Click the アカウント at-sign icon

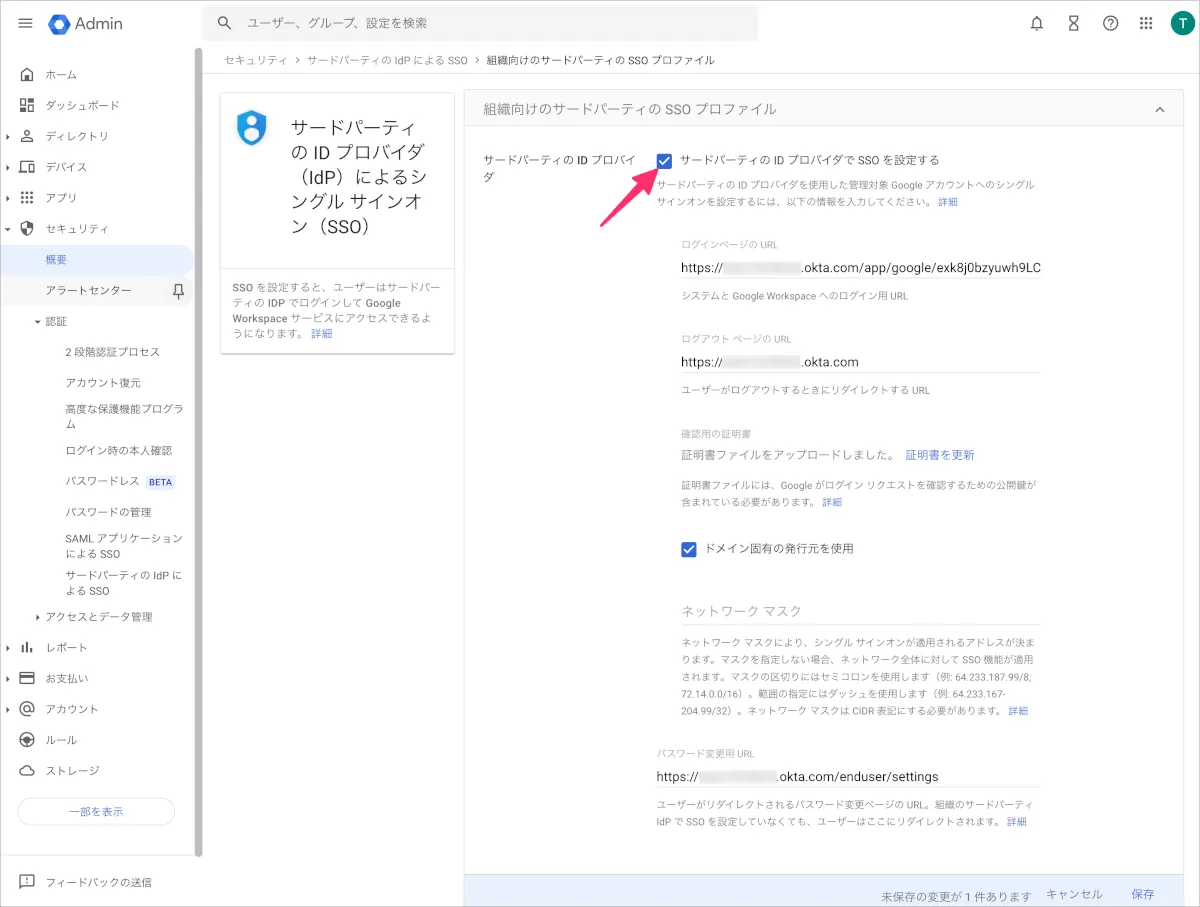(x=27, y=709)
